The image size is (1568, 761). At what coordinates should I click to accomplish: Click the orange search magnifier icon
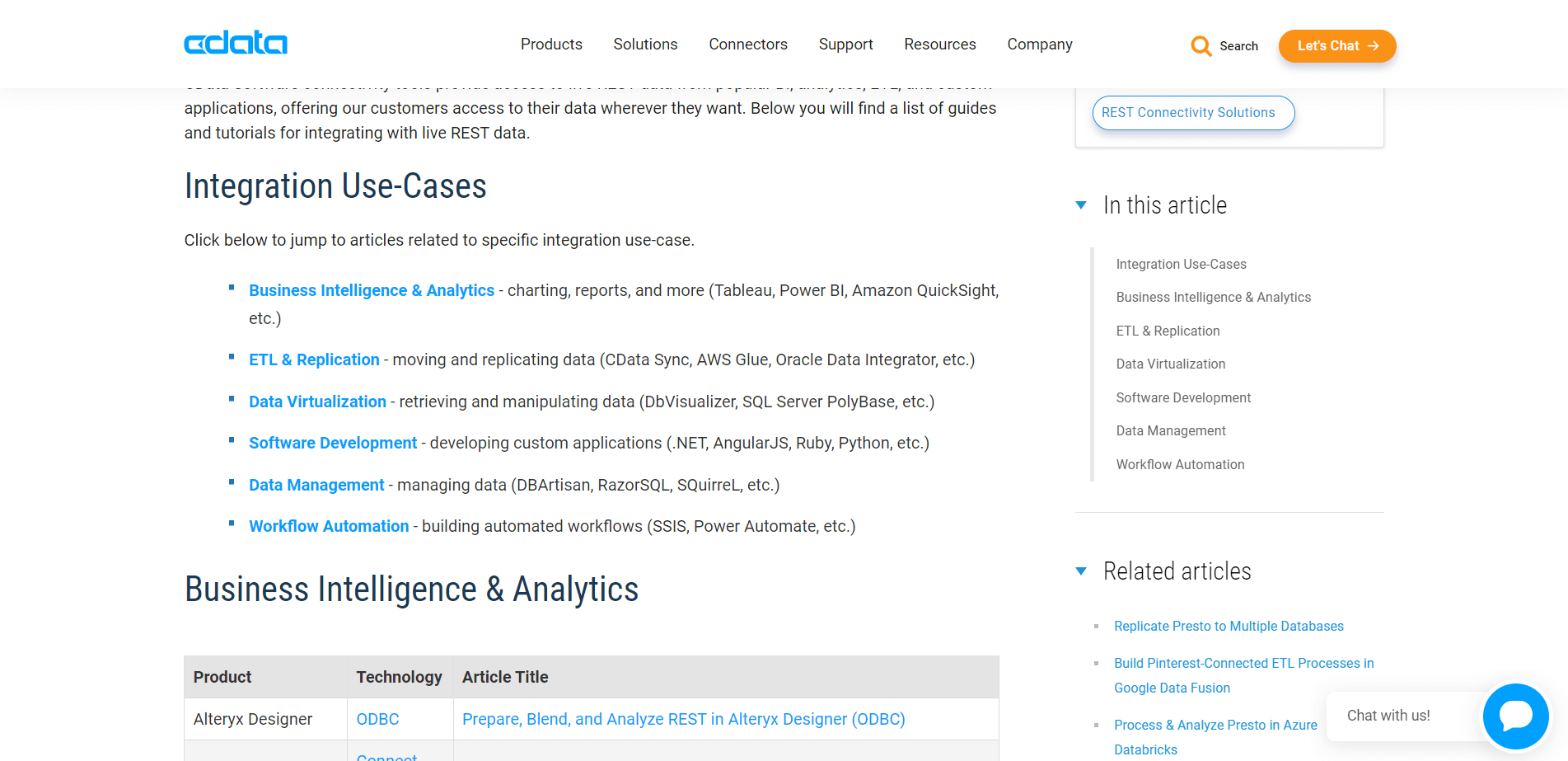[x=1201, y=46]
